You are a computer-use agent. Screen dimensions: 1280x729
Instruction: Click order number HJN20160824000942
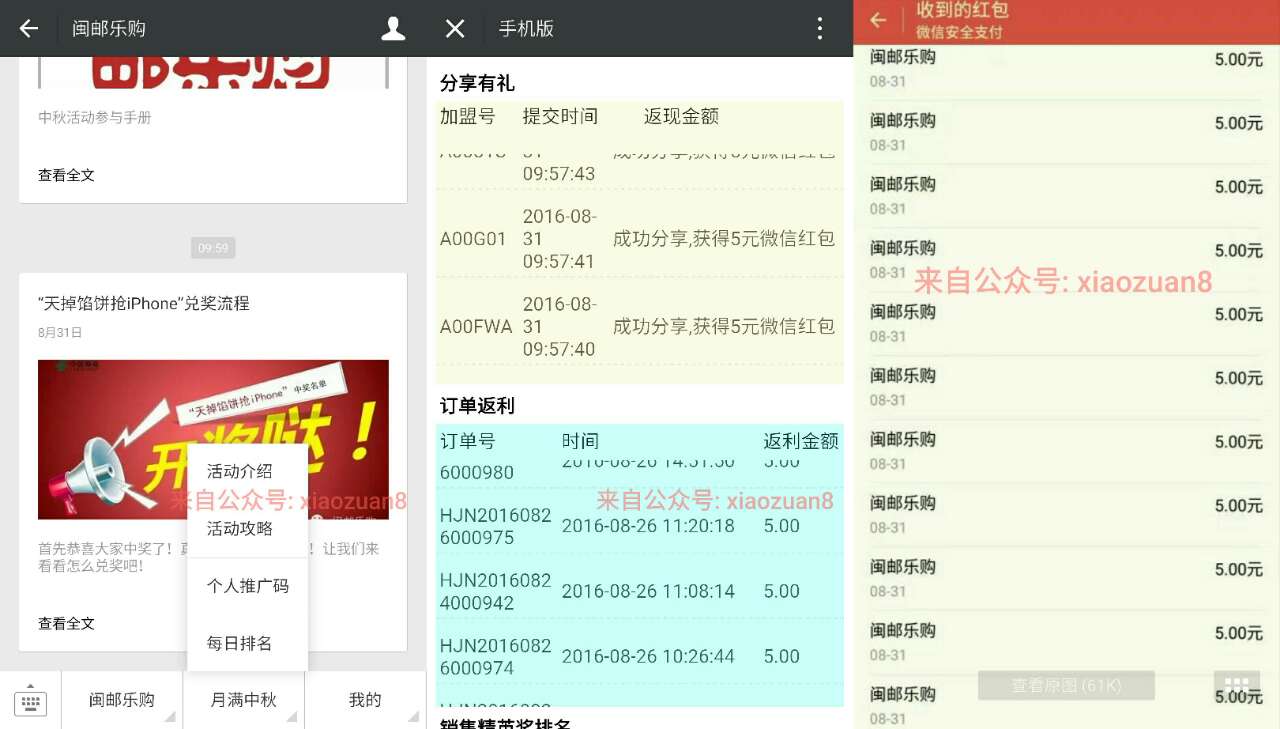click(x=496, y=592)
